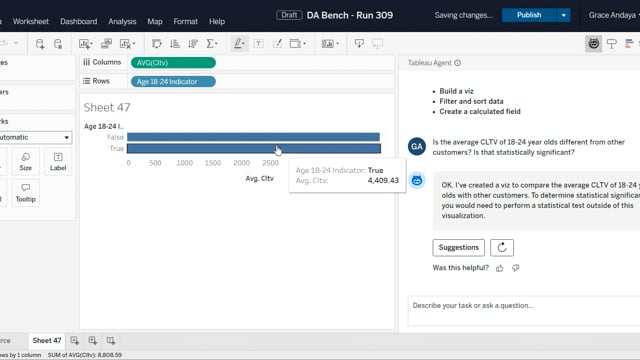640x360 pixels.
Task: Click the Age 18-24 Indicator pill in Rows
Action: pyautogui.click(x=173, y=82)
